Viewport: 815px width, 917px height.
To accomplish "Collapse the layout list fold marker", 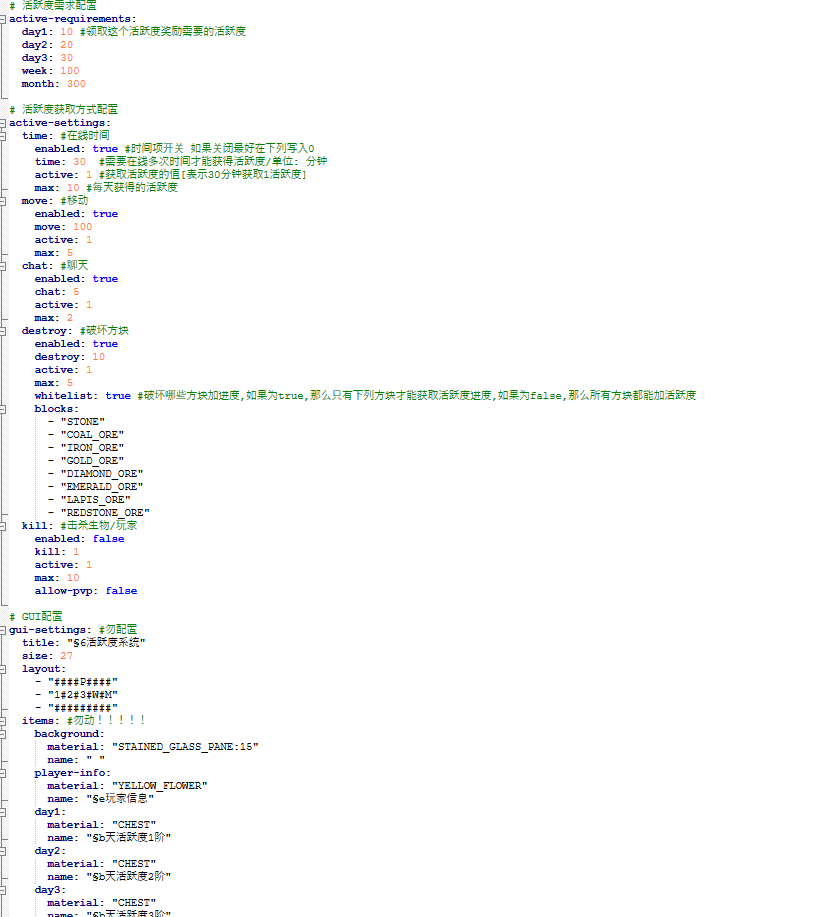I will coord(4,669).
